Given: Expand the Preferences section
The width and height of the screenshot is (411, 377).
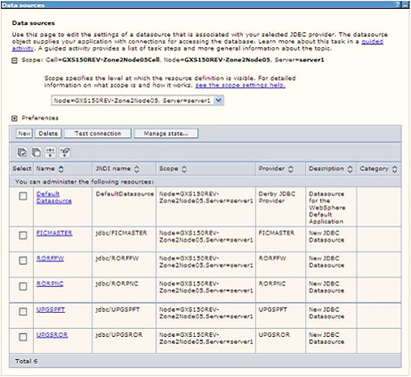Looking at the screenshot, I should [14, 118].
